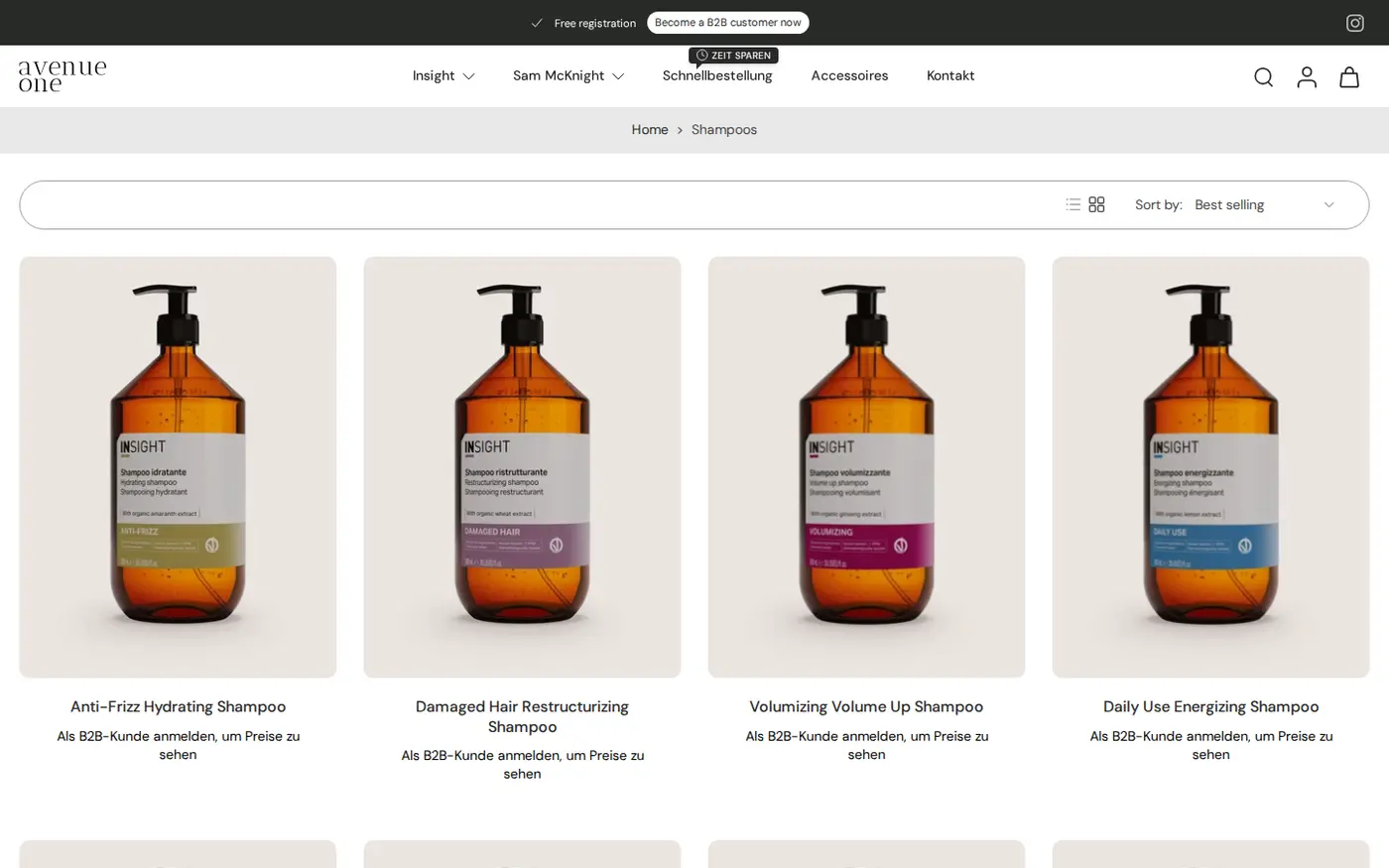Click the Daily Use shampoo bottle image

[1210, 467]
